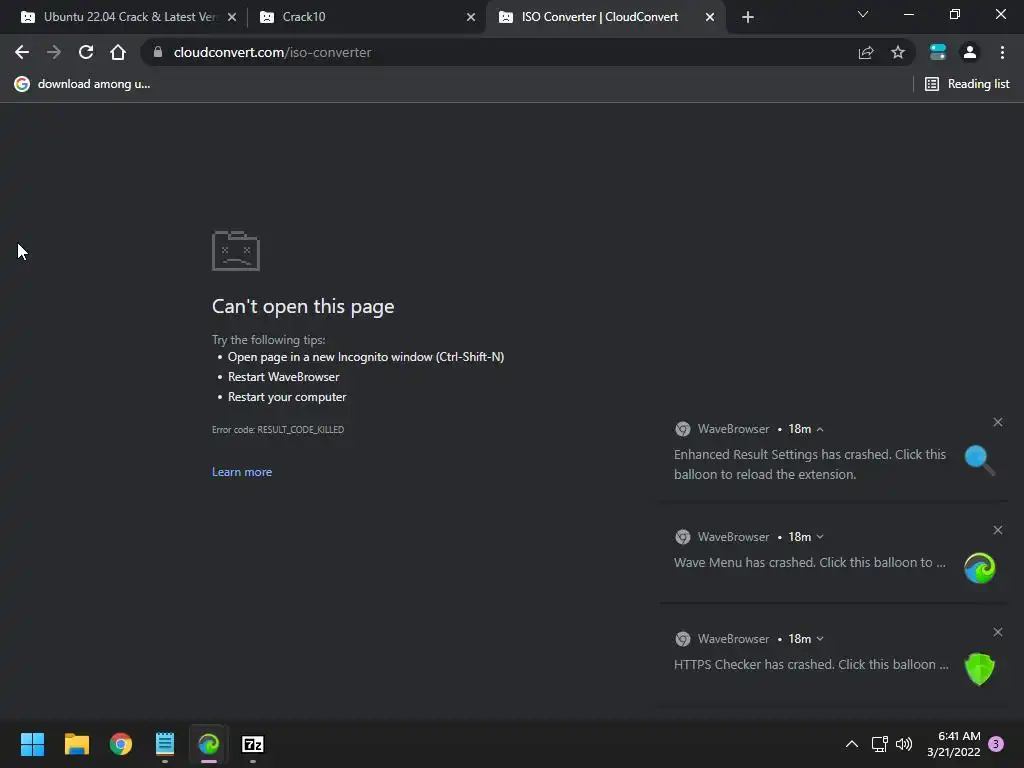
Task: Close the Ubuntu 22.04 Crack tab
Action: [x=232, y=17]
